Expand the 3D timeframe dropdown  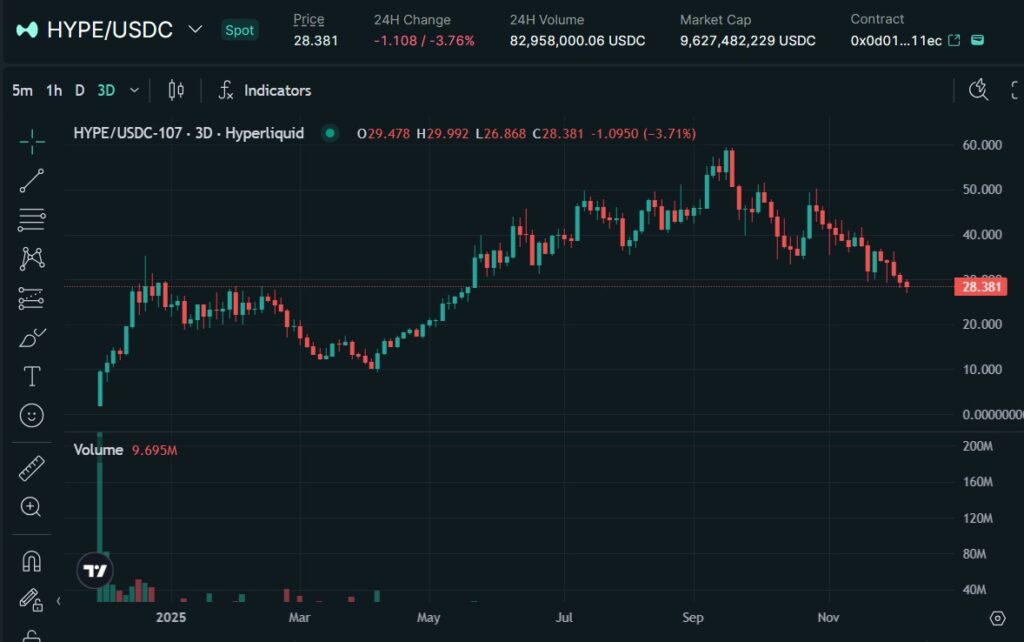133,90
